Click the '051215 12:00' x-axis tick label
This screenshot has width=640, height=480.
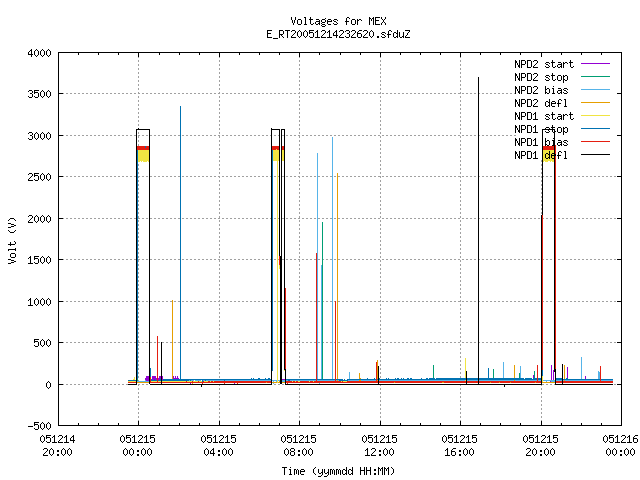coord(379,446)
